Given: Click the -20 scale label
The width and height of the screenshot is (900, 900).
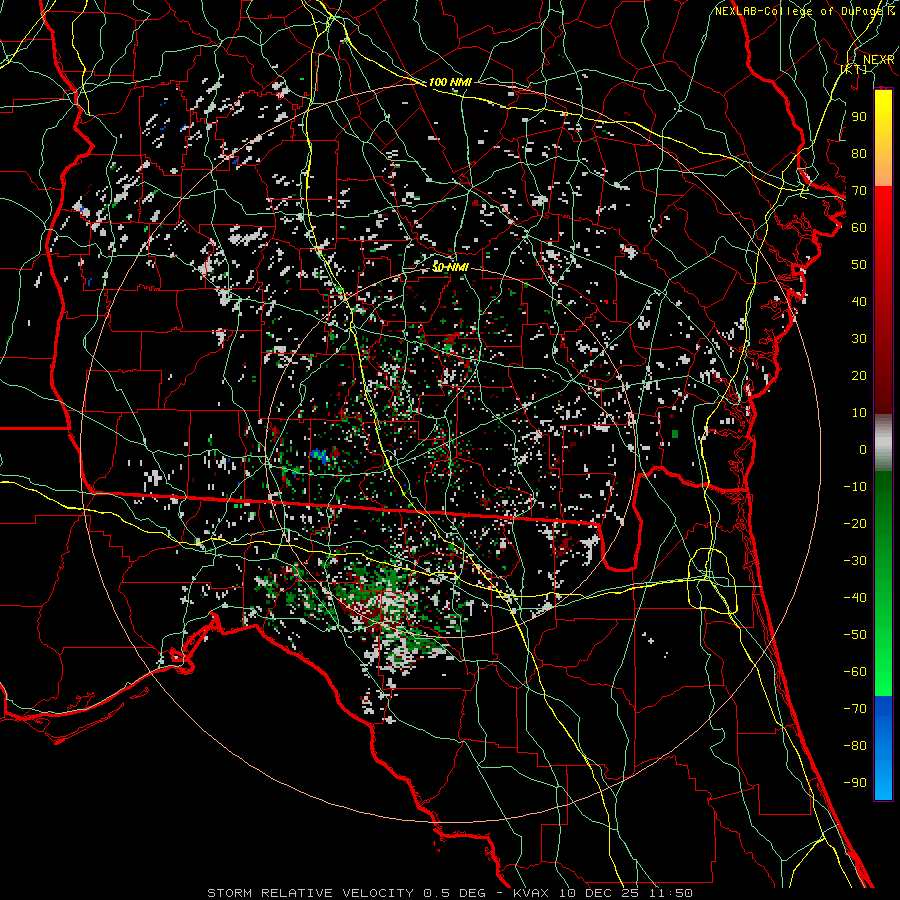Looking at the screenshot, I should coord(855,523).
